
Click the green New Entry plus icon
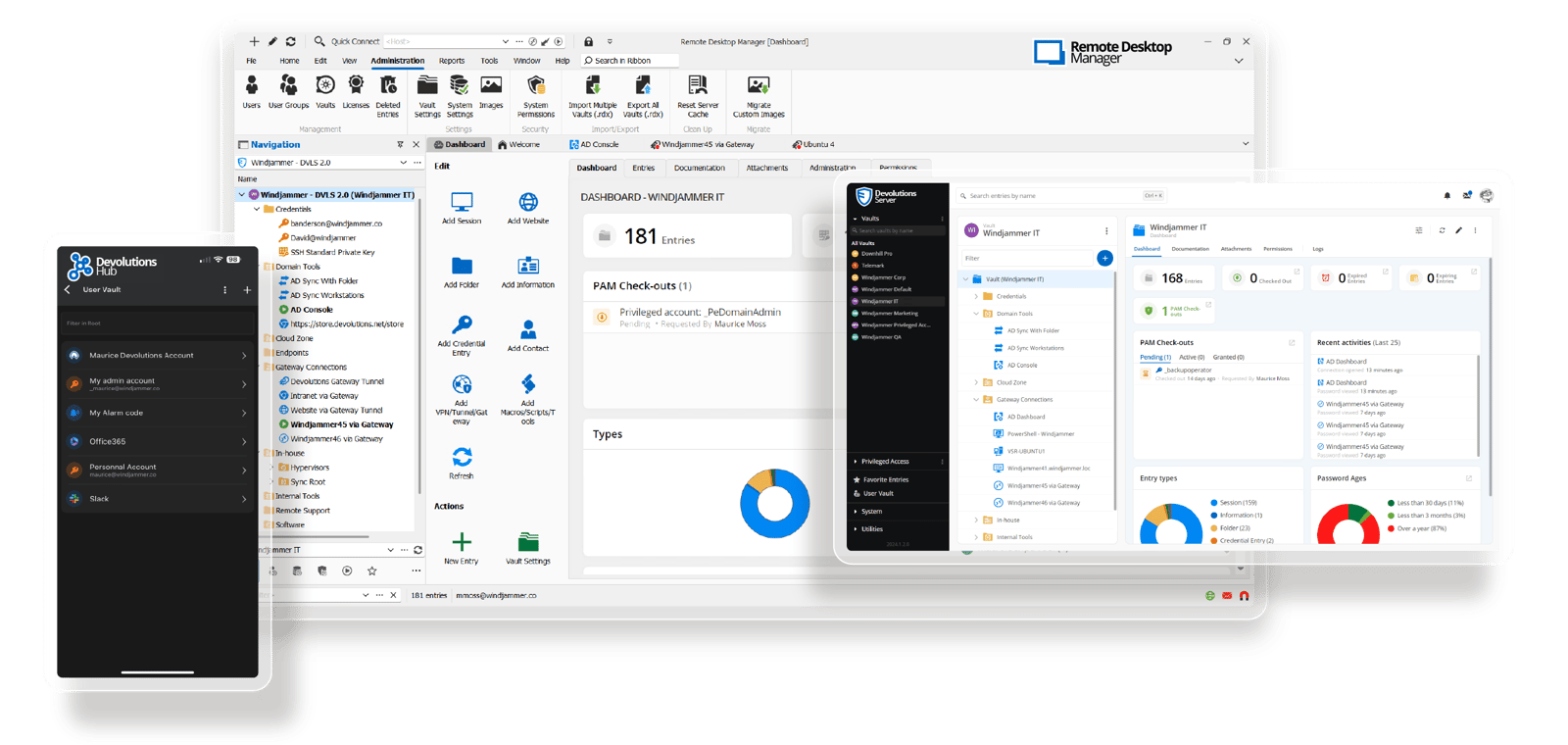coord(462,542)
